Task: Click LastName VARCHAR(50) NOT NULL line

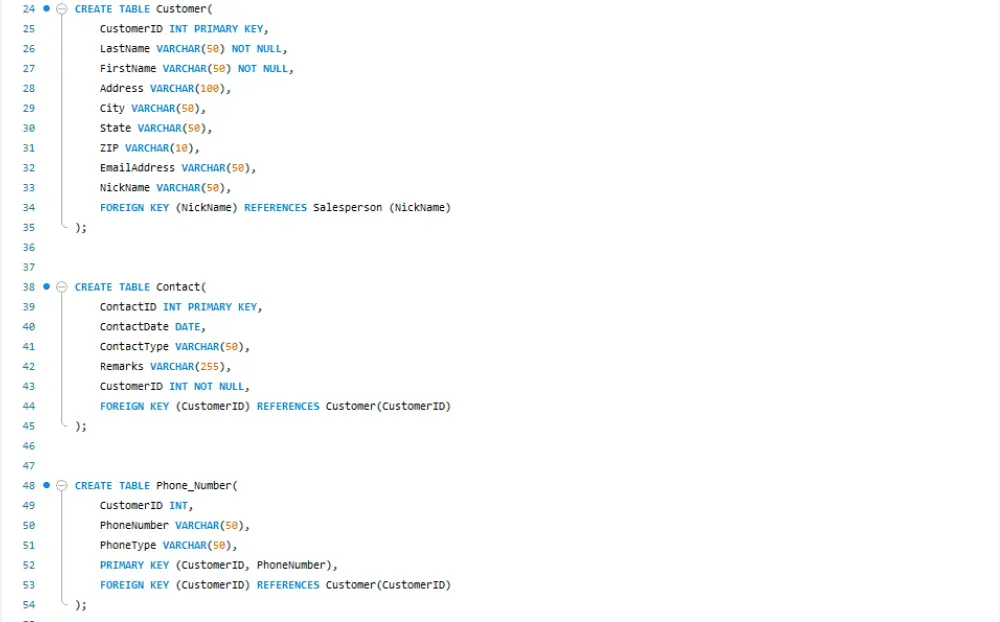Action: point(193,48)
